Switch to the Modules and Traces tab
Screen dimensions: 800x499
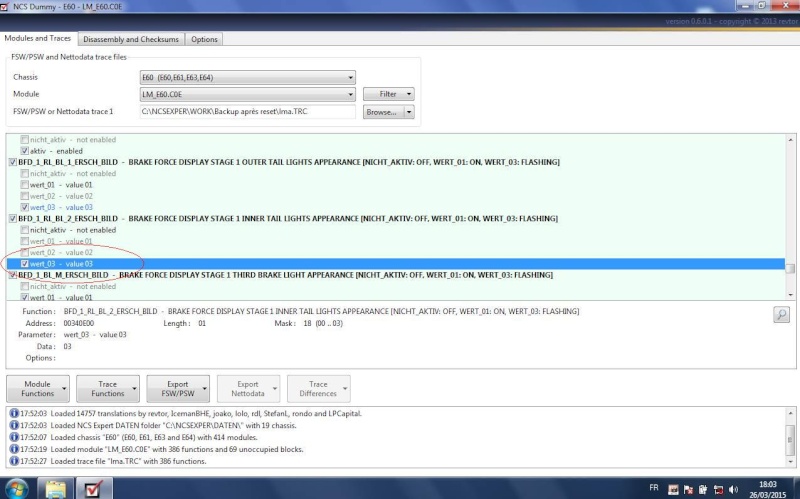(38, 38)
